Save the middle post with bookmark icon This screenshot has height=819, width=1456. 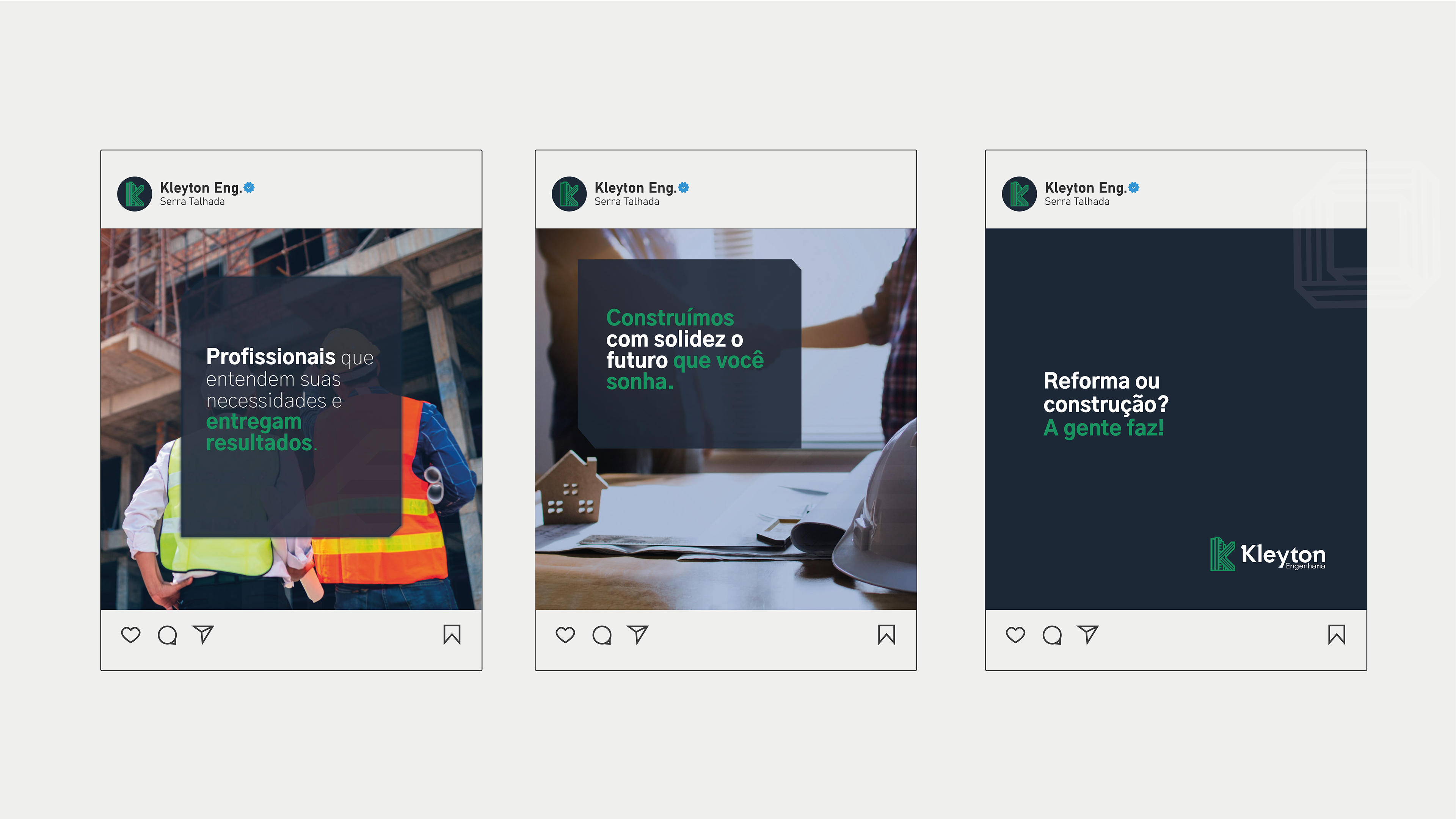pyautogui.click(x=886, y=635)
